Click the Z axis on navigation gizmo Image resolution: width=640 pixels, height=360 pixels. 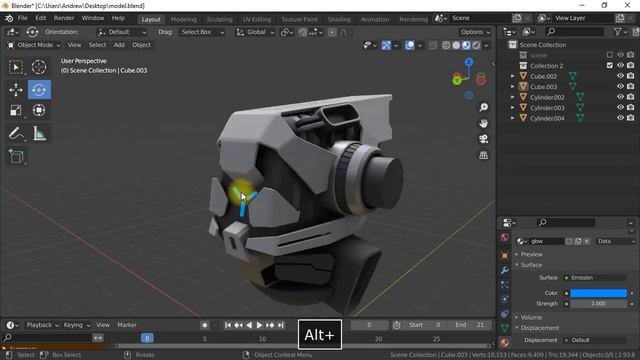point(469,62)
